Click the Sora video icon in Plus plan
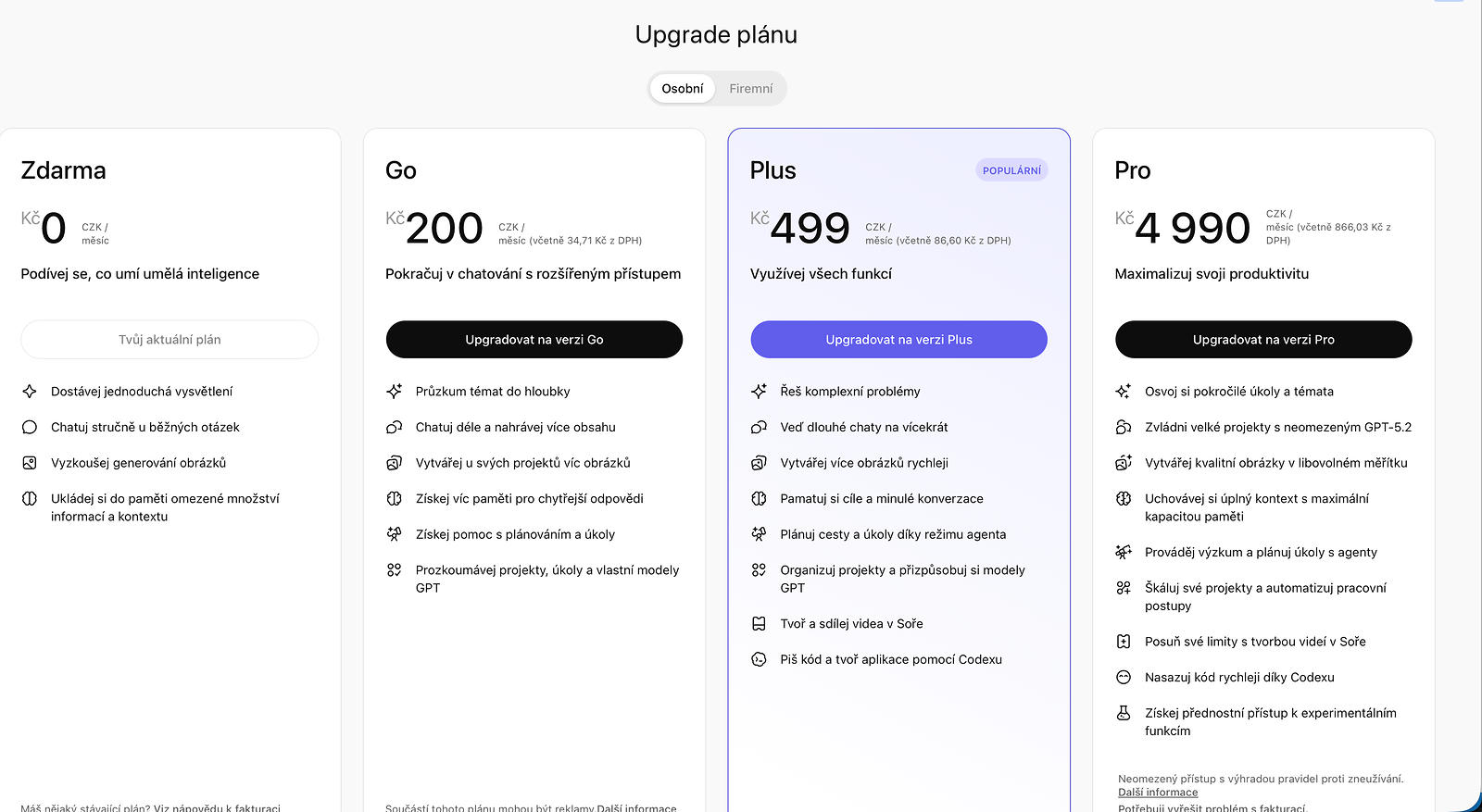1482x812 pixels. click(759, 624)
